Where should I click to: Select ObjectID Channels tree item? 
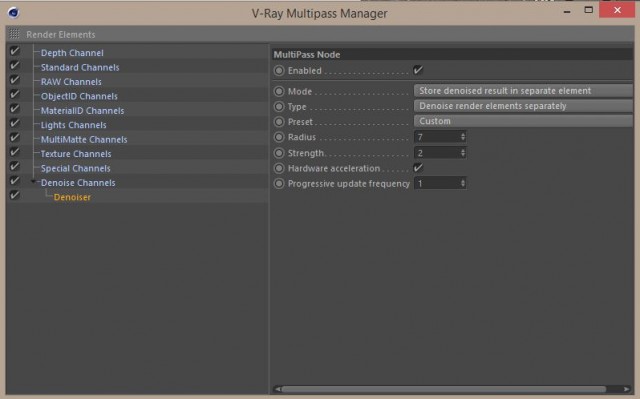tap(79, 96)
